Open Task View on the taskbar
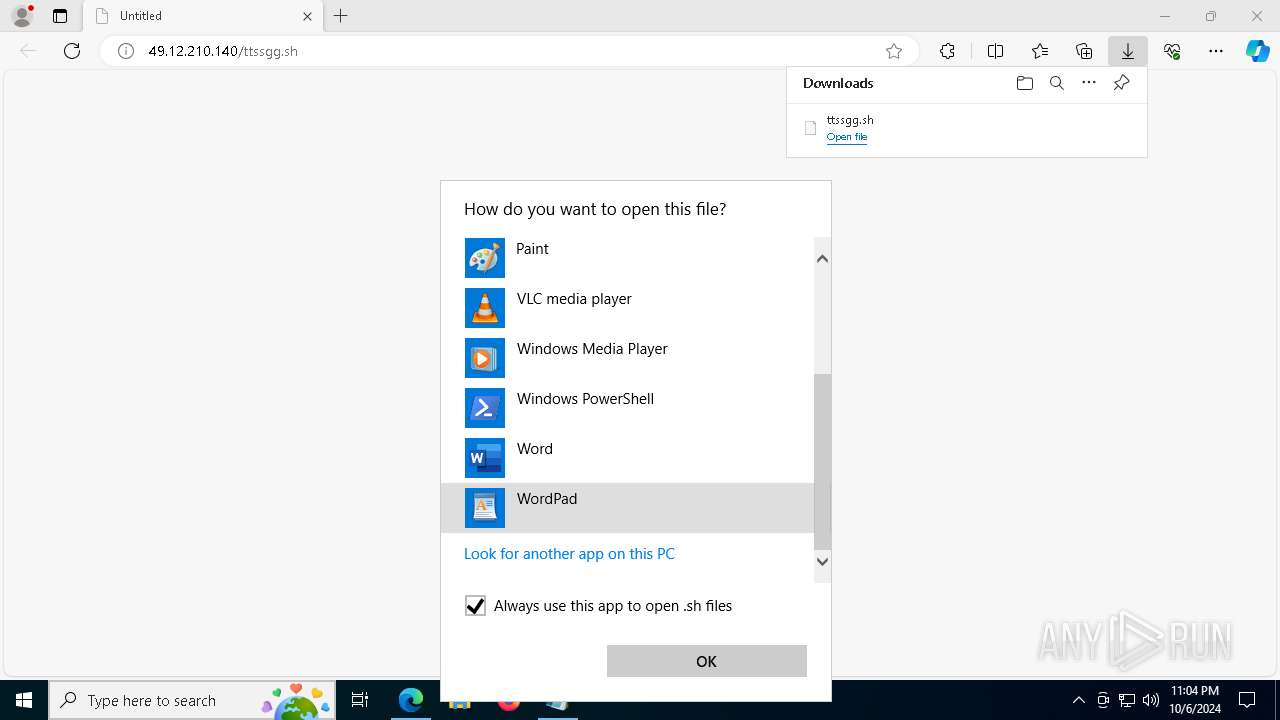The width and height of the screenshot is (1280, 720). pos(360,700)
